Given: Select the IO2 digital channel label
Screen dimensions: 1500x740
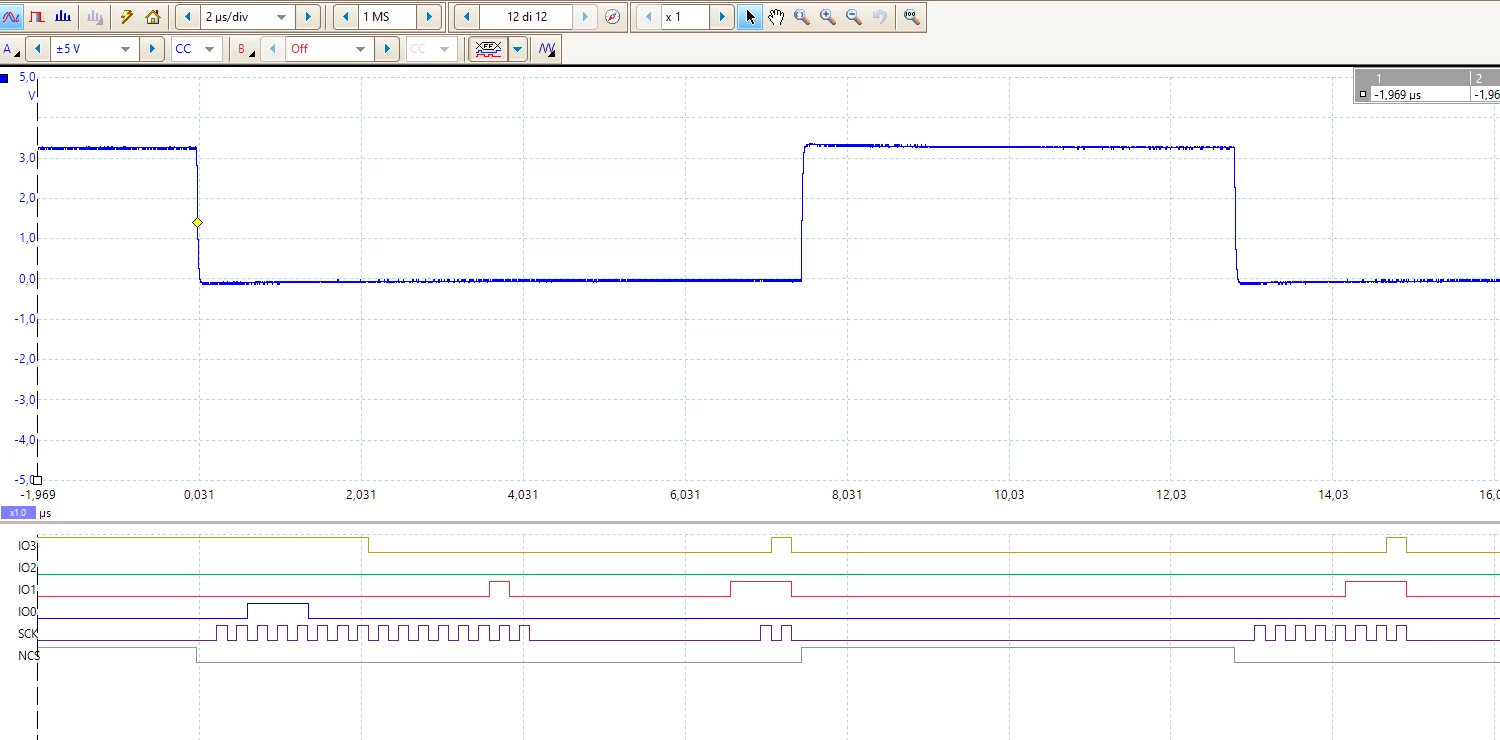Looking at the screenshot, I should 28,568.
